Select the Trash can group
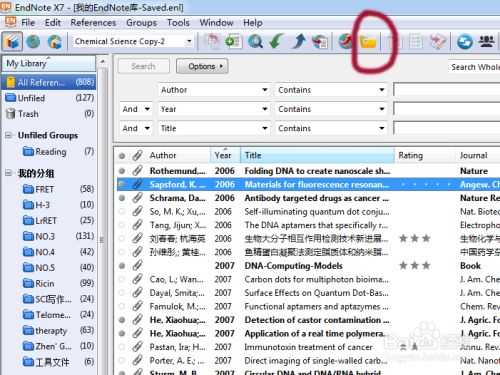The image size is (500, 375). point(49,114)
